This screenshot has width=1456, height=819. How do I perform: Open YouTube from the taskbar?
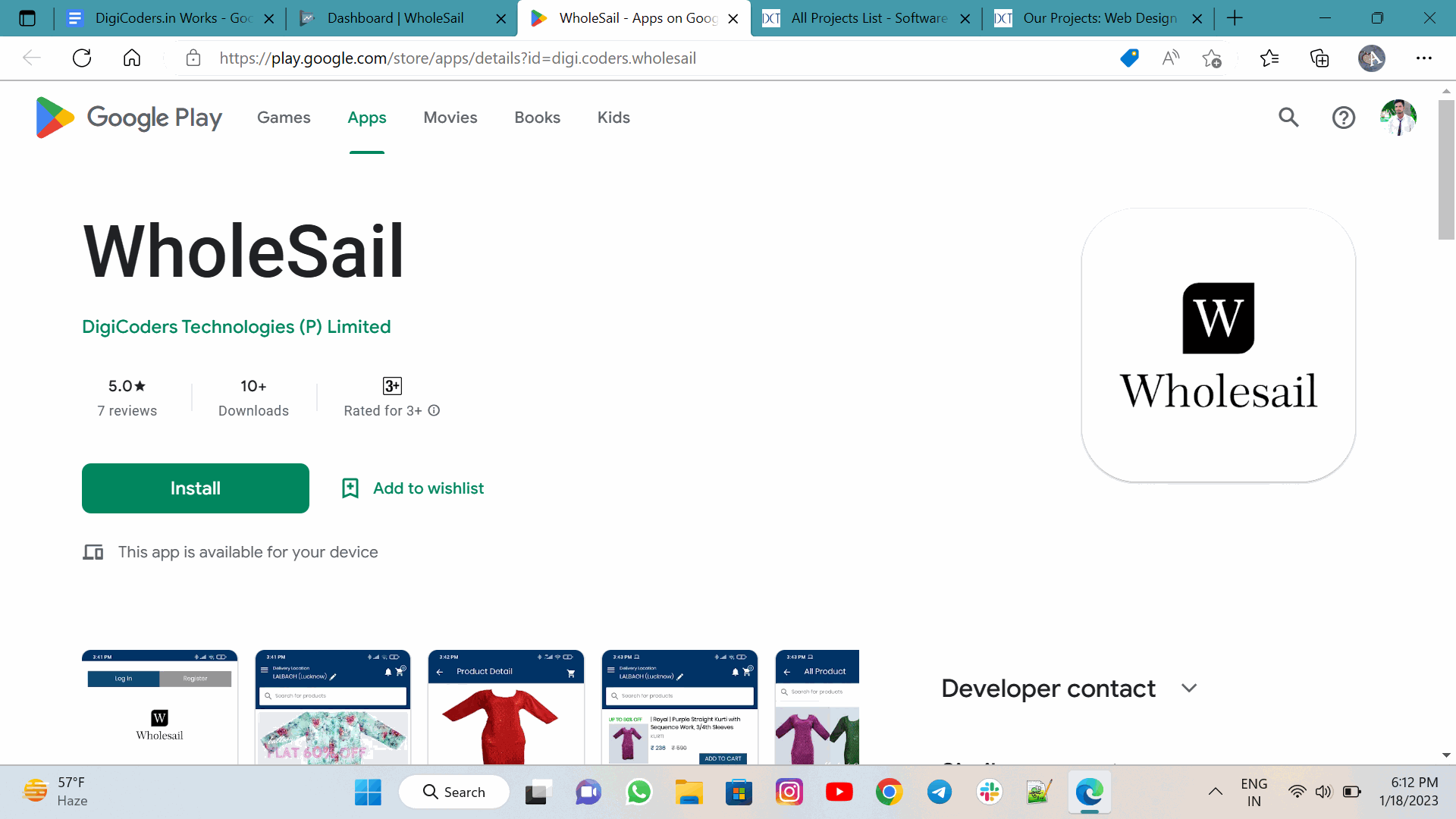pos(839,792)
